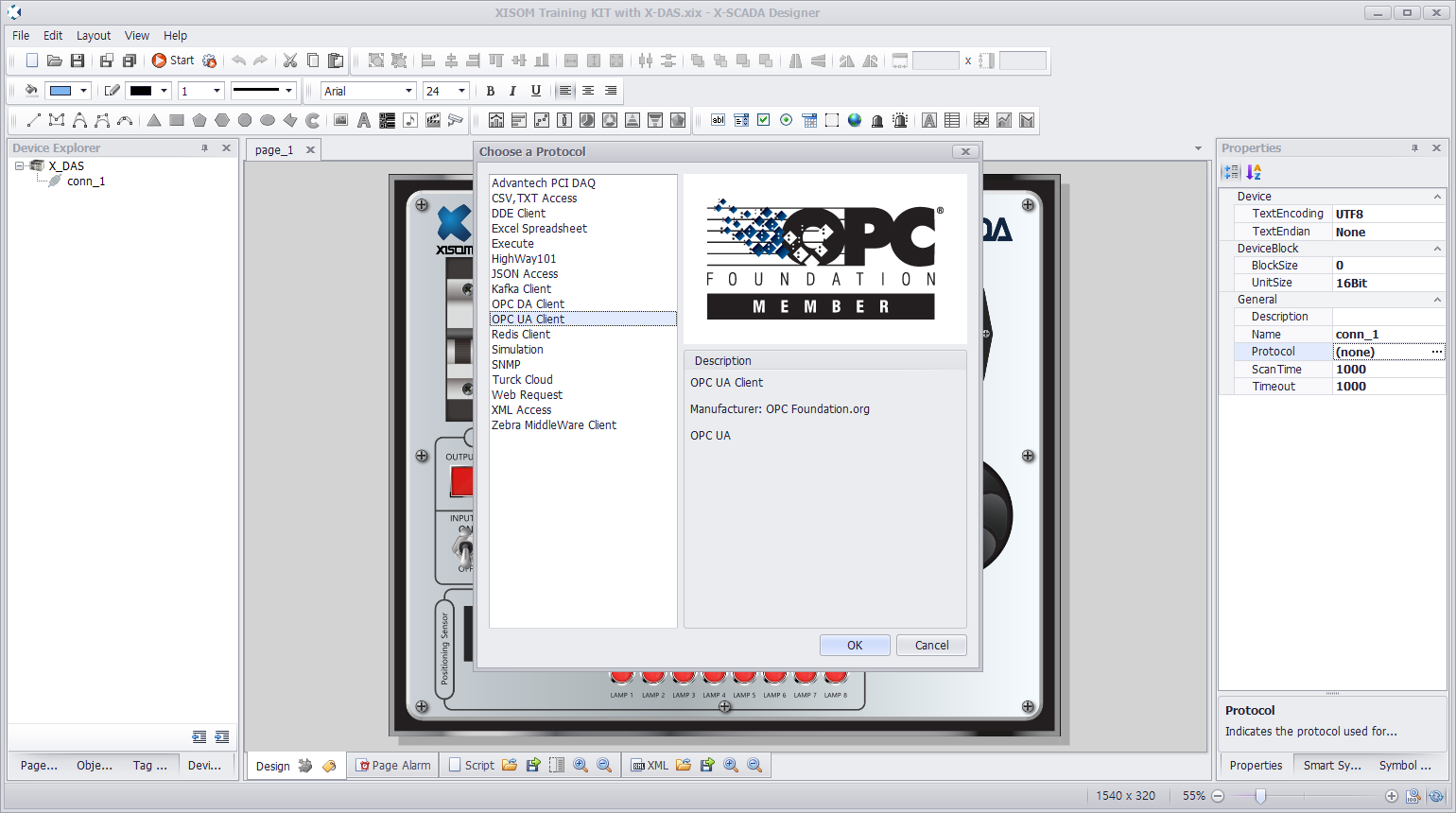Toggle Bold text formatting
This screenshot has width=1456, height=813.
(490, 91)
